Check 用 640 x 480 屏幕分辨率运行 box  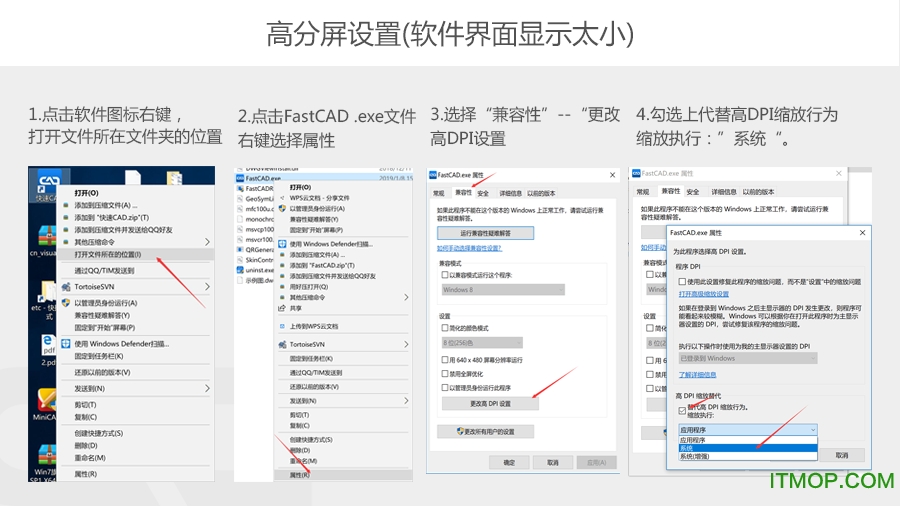tap(445, 360)
